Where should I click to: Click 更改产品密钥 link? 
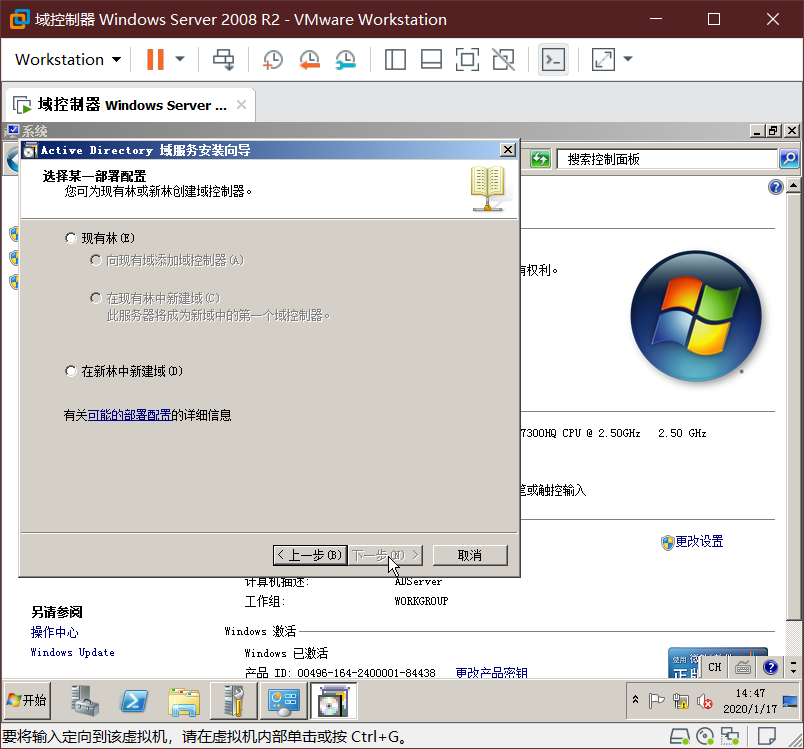point(491,673)
